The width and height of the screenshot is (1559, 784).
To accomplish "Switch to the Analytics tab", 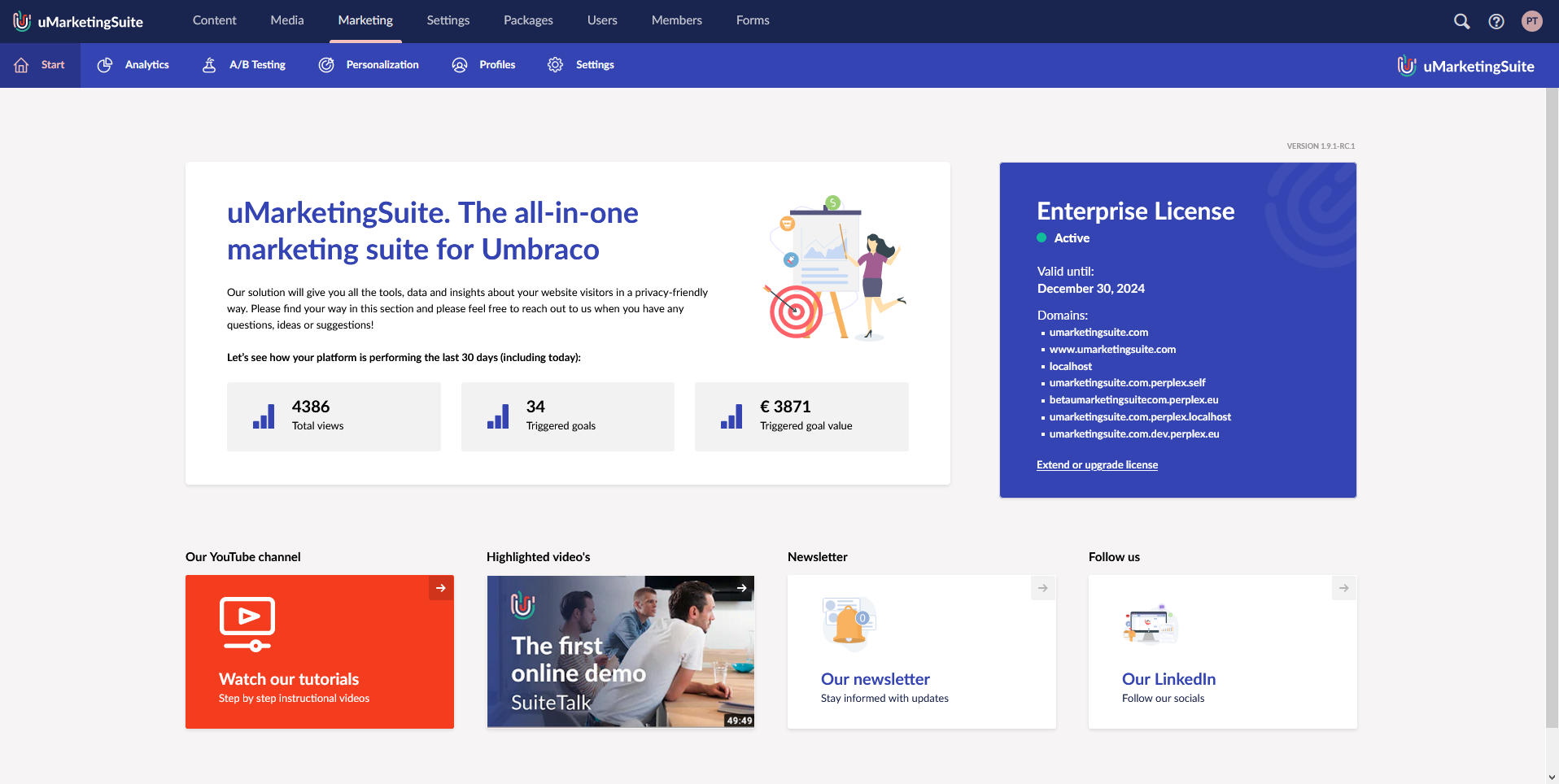I will [x=133, y=65].
